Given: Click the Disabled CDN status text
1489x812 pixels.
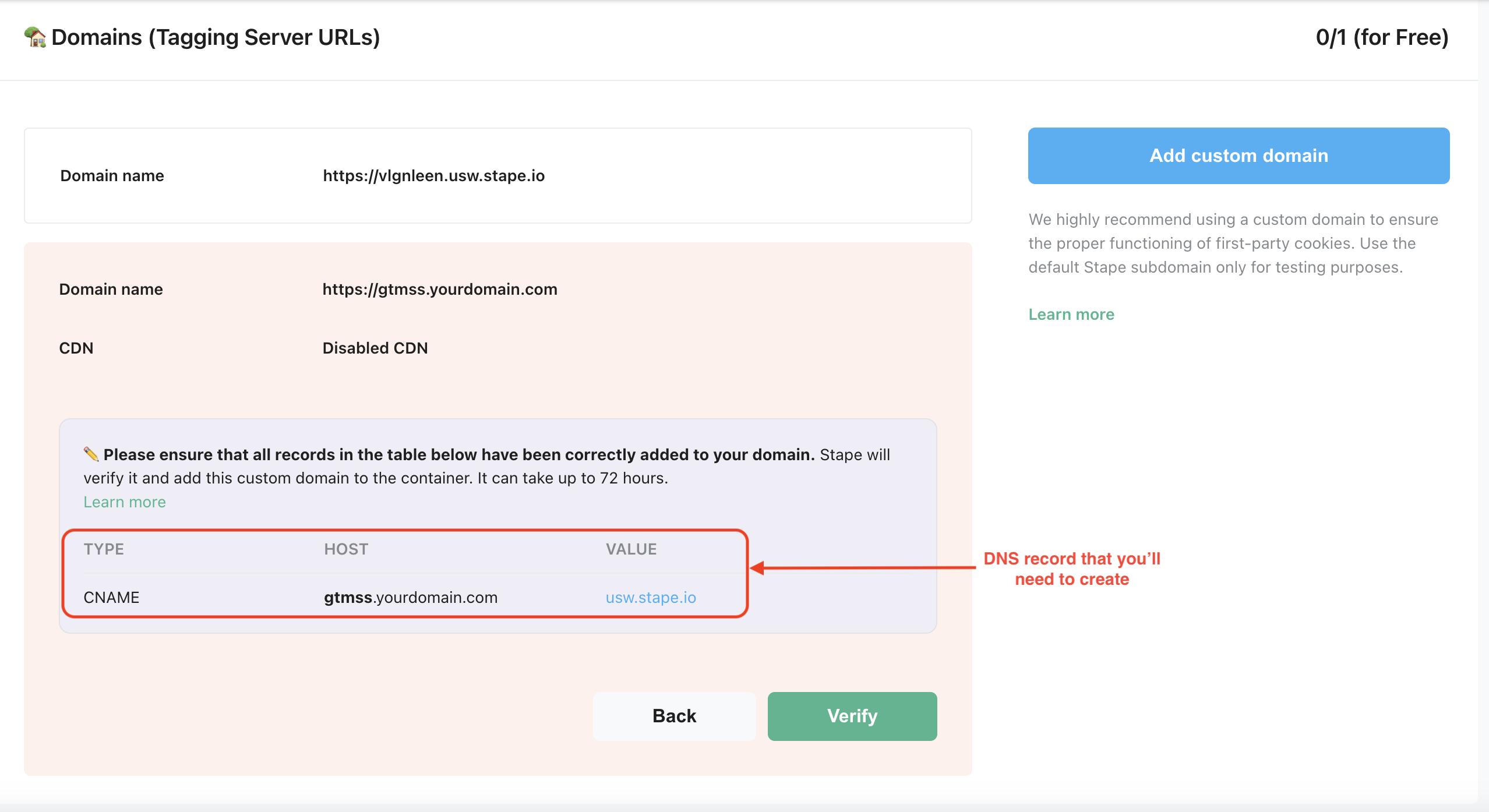Looking at the screenshot, I should click(375, 348).
